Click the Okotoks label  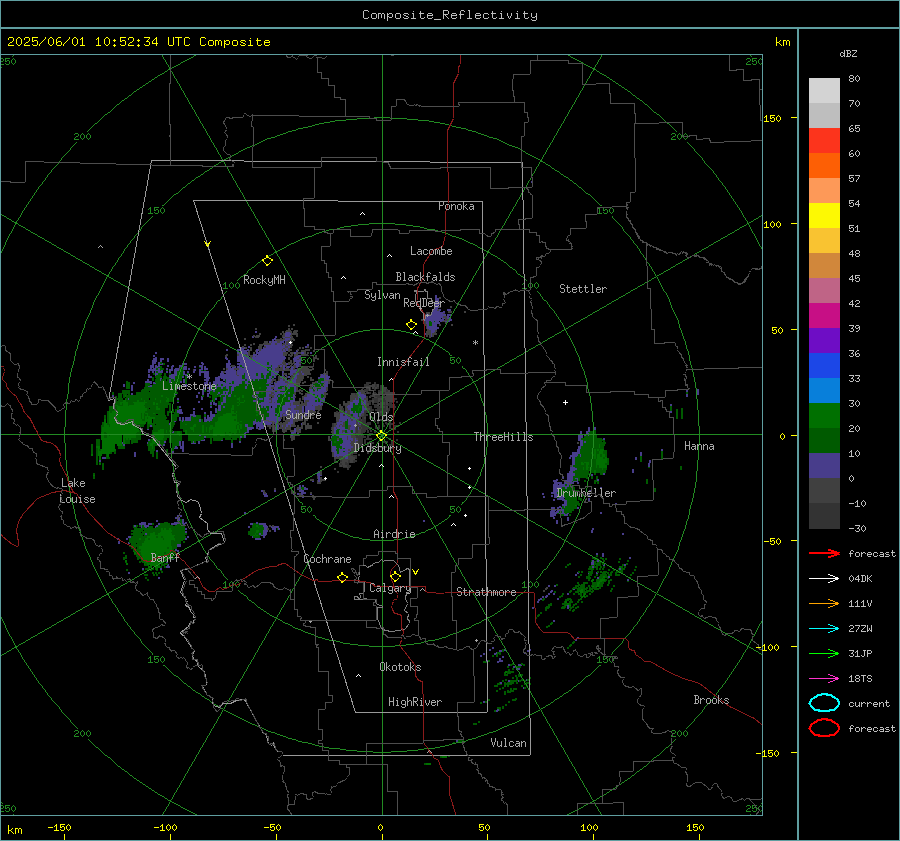click(400, 667)
